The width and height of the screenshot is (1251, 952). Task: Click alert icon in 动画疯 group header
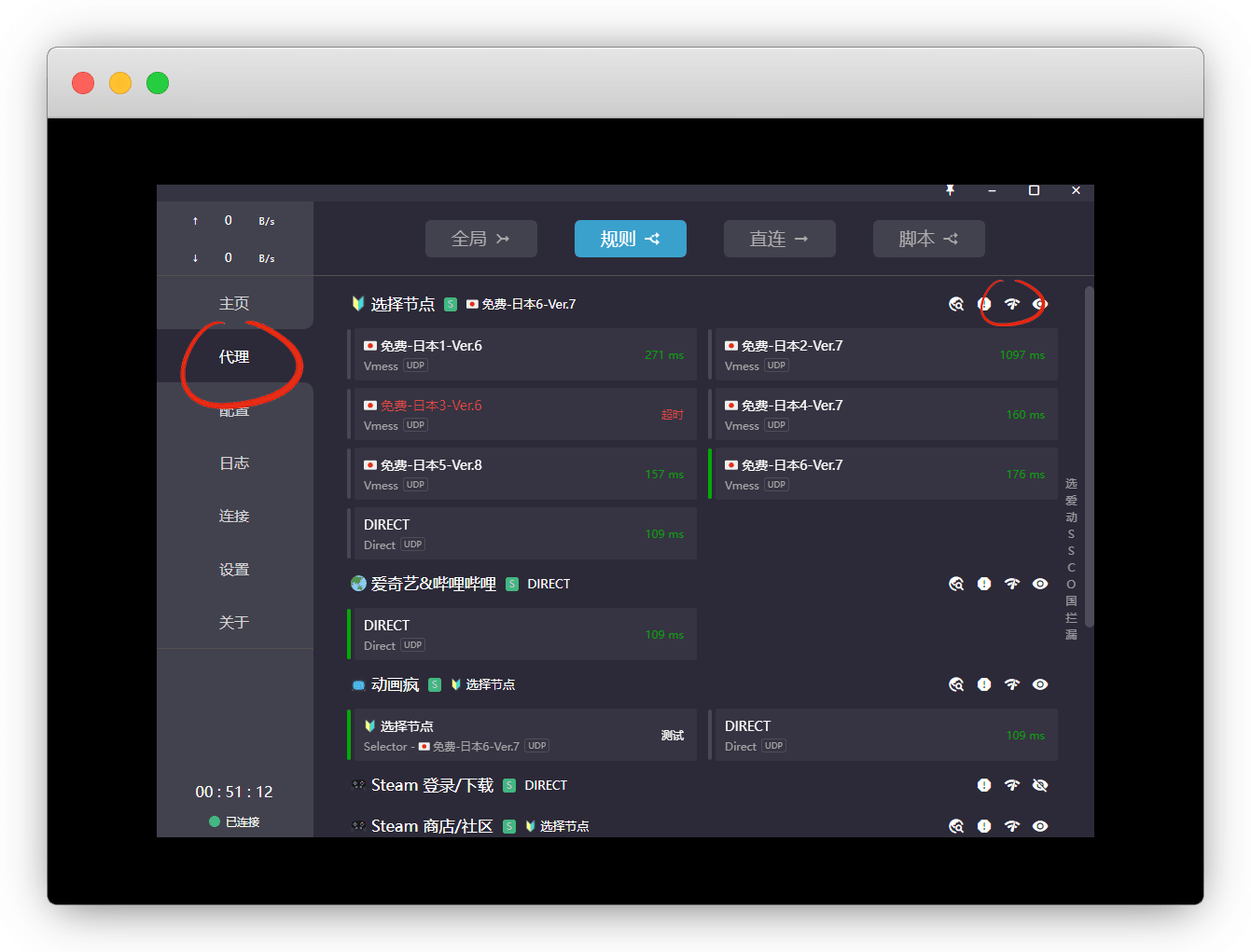984,684
